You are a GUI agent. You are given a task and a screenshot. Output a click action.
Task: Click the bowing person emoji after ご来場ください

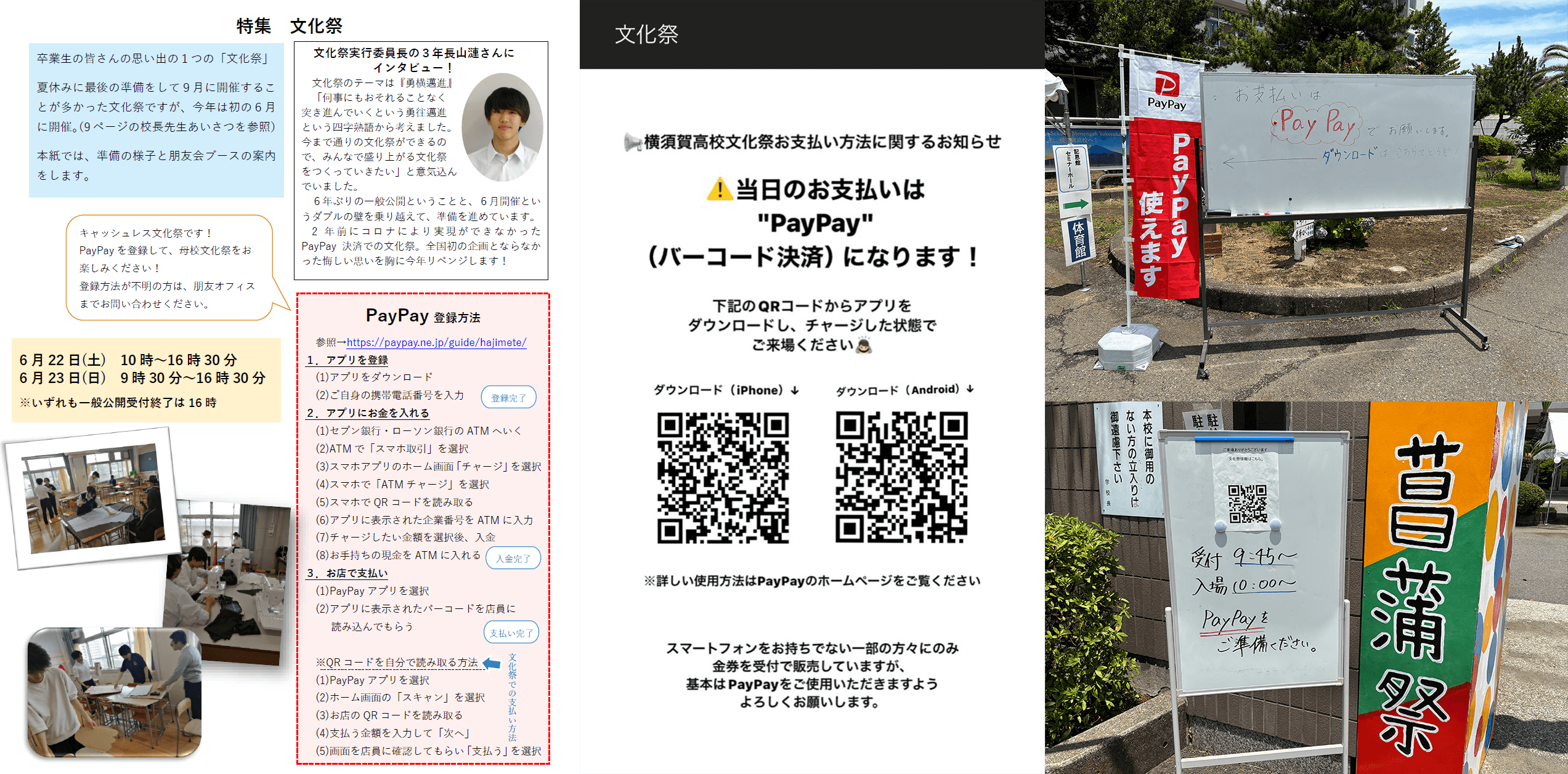pos(864,345)
